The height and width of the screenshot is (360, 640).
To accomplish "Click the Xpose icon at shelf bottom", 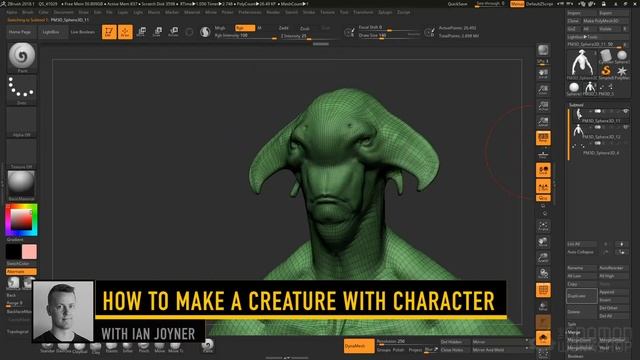I will (543, 353).
